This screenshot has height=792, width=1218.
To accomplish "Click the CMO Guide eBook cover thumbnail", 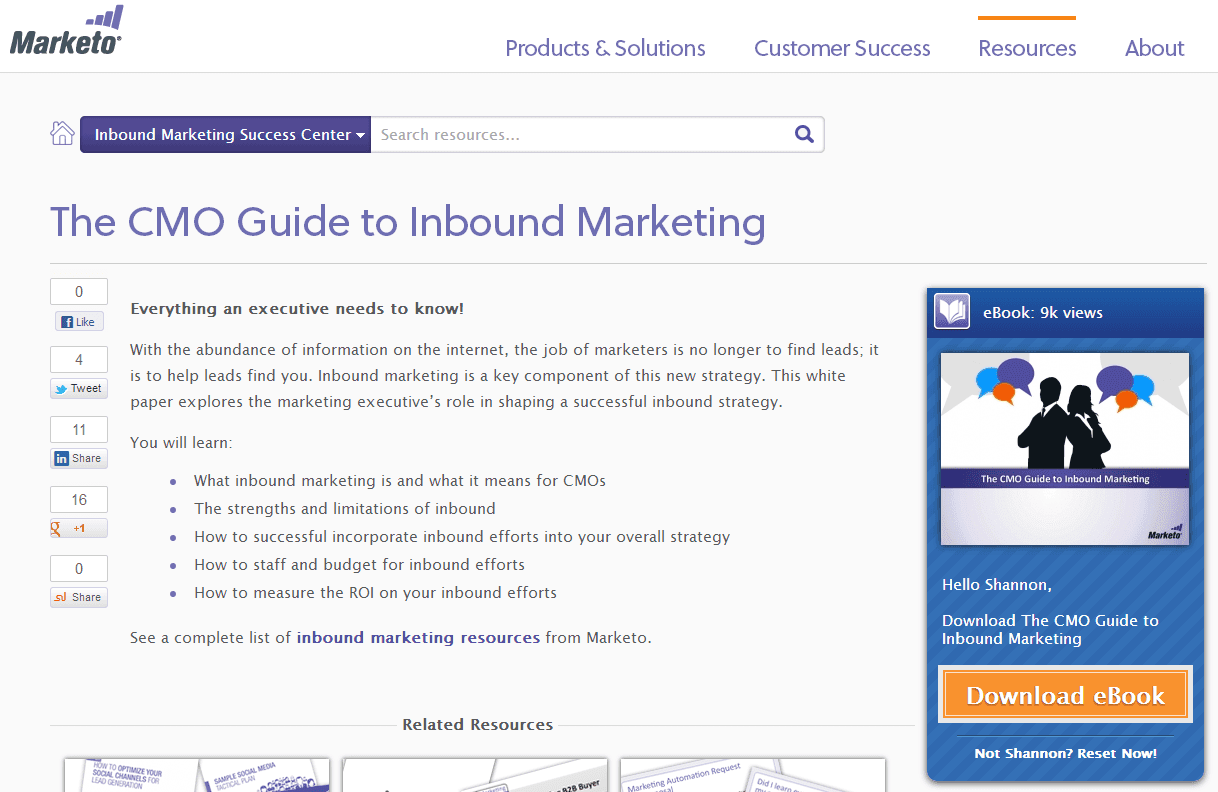I will pos(1065,449).
